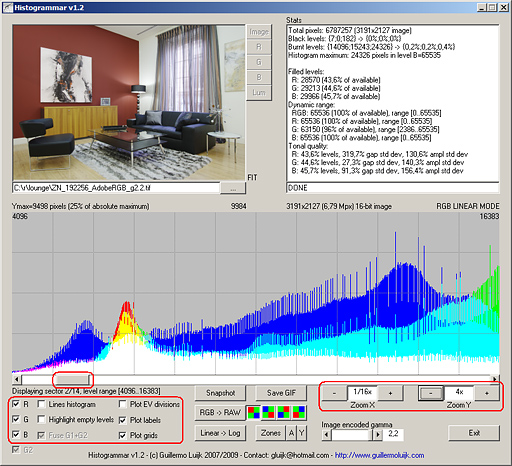Click the histogram scrollbar right arrow
The image size is (512, 466).
(x=495, y=379)
